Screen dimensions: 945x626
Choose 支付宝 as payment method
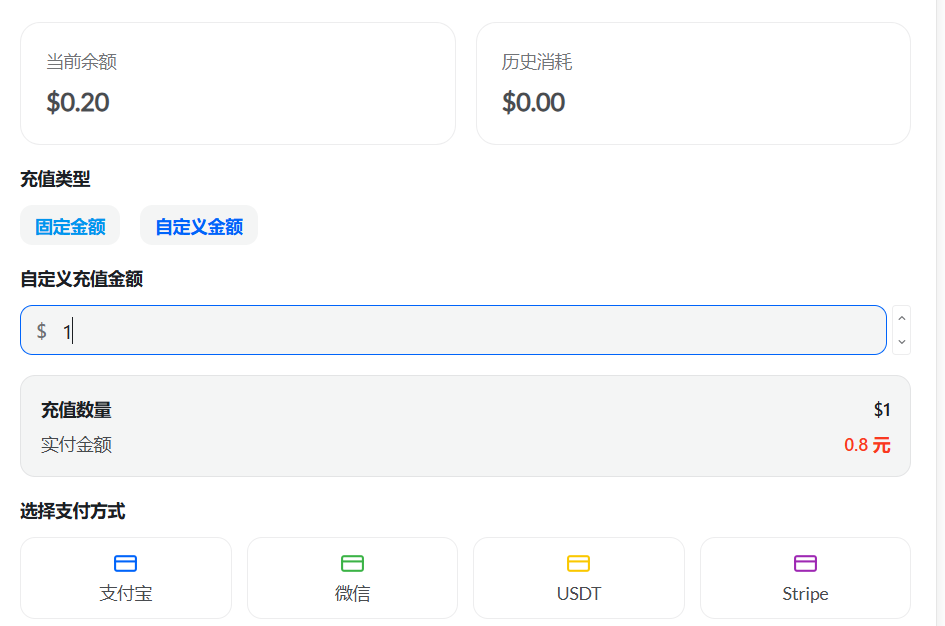click(125, 578)
